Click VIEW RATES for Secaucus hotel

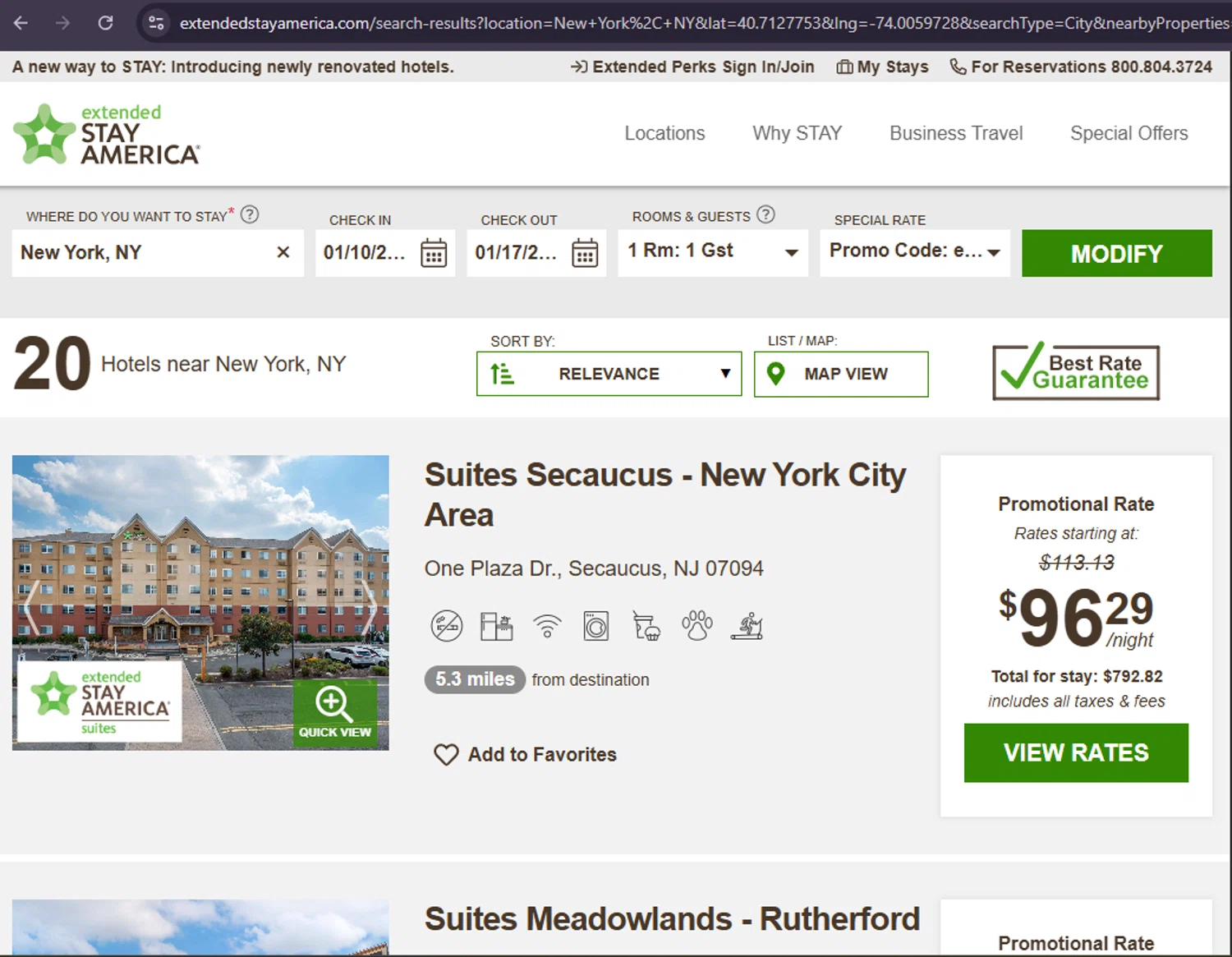[1076, 752]
